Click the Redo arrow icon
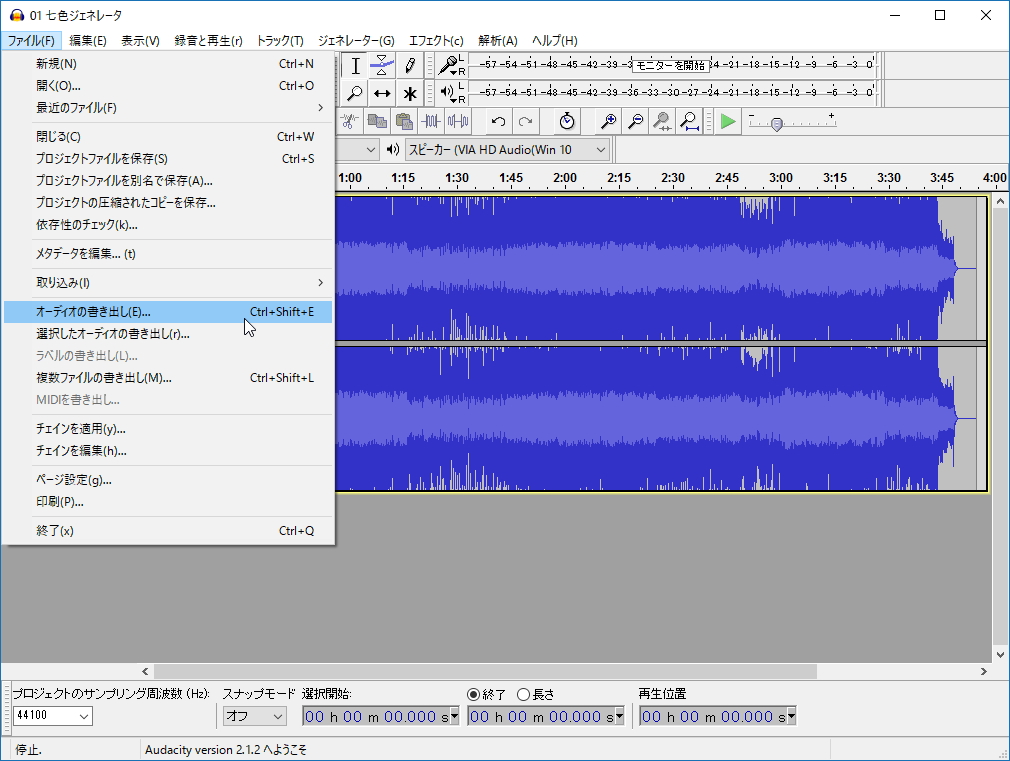 click(x=526, y=121)
